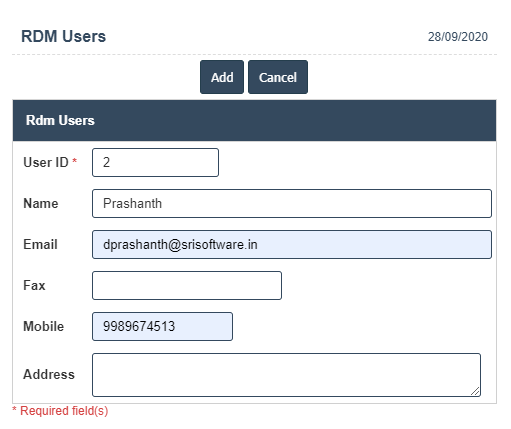Select the Mobile number field

coord(162,326)
